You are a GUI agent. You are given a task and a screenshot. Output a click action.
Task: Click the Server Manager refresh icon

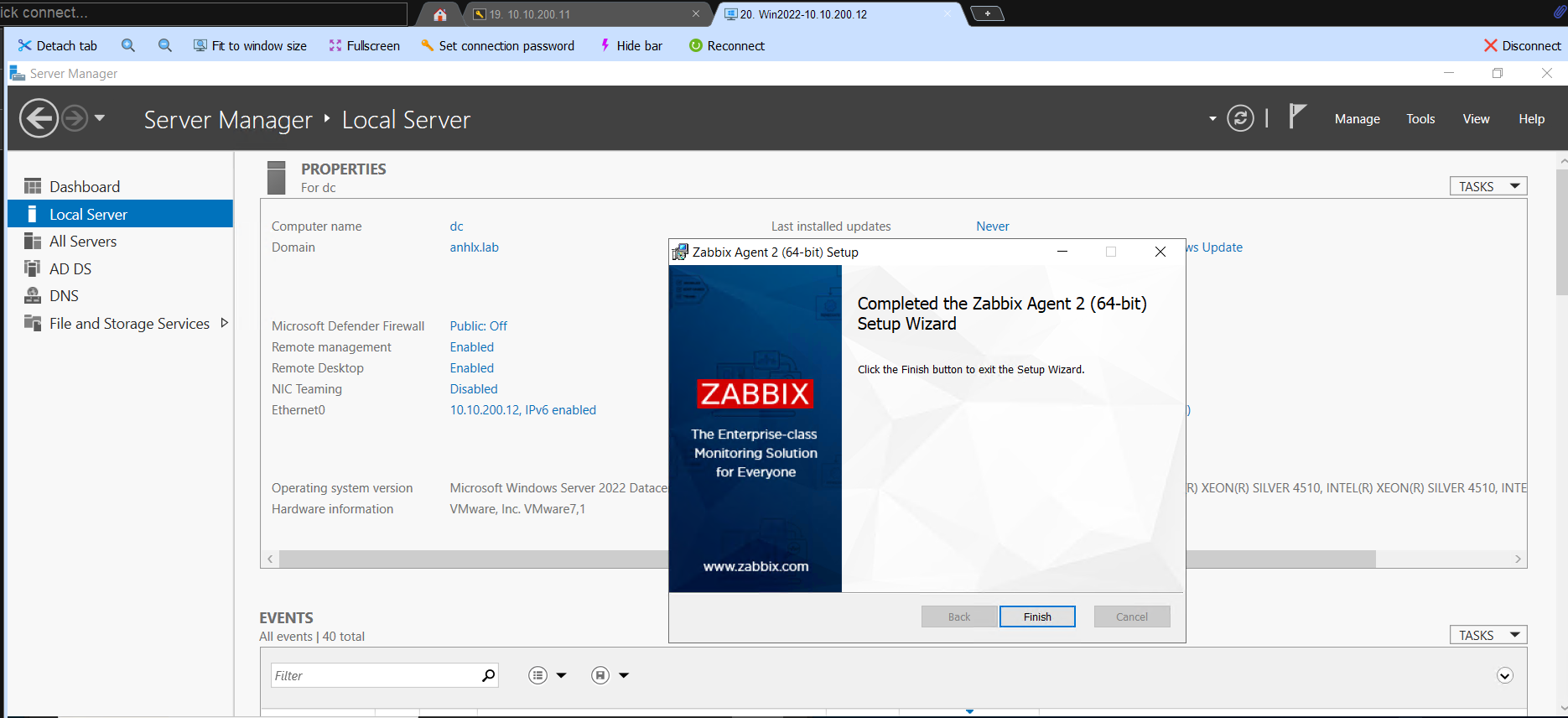1240,118
